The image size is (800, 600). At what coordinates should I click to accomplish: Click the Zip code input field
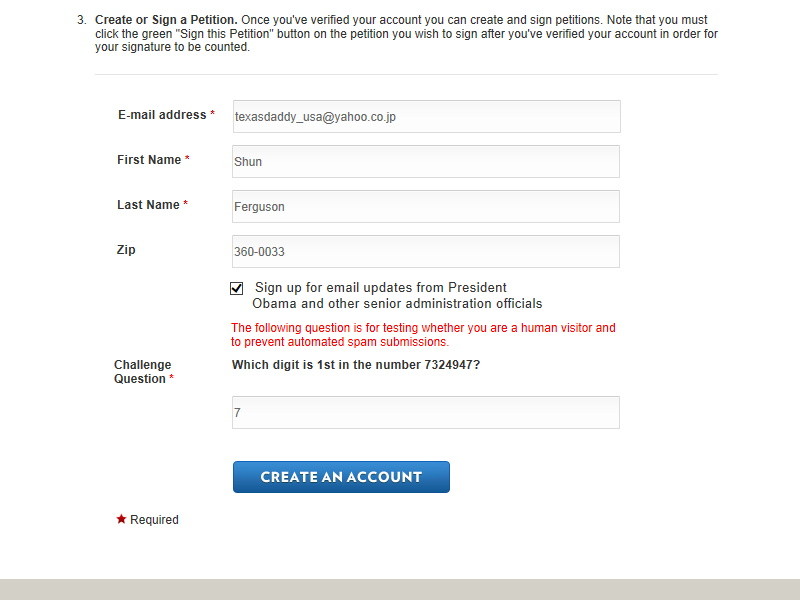tap(426, 251)
